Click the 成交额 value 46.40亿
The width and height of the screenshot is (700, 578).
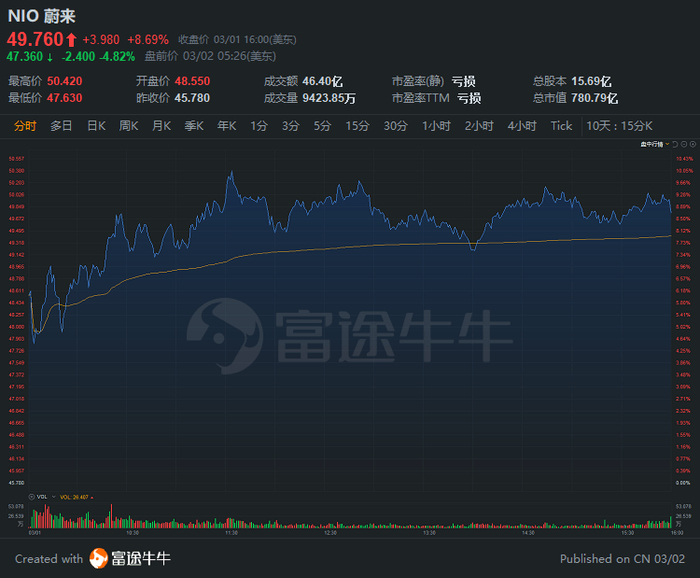point(323,81)
